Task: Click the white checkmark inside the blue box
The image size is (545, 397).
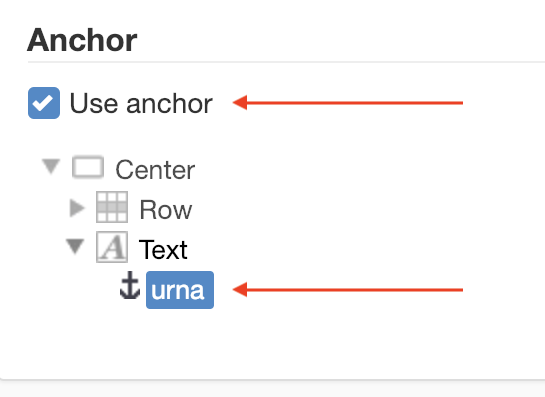Action: point(43,103)
